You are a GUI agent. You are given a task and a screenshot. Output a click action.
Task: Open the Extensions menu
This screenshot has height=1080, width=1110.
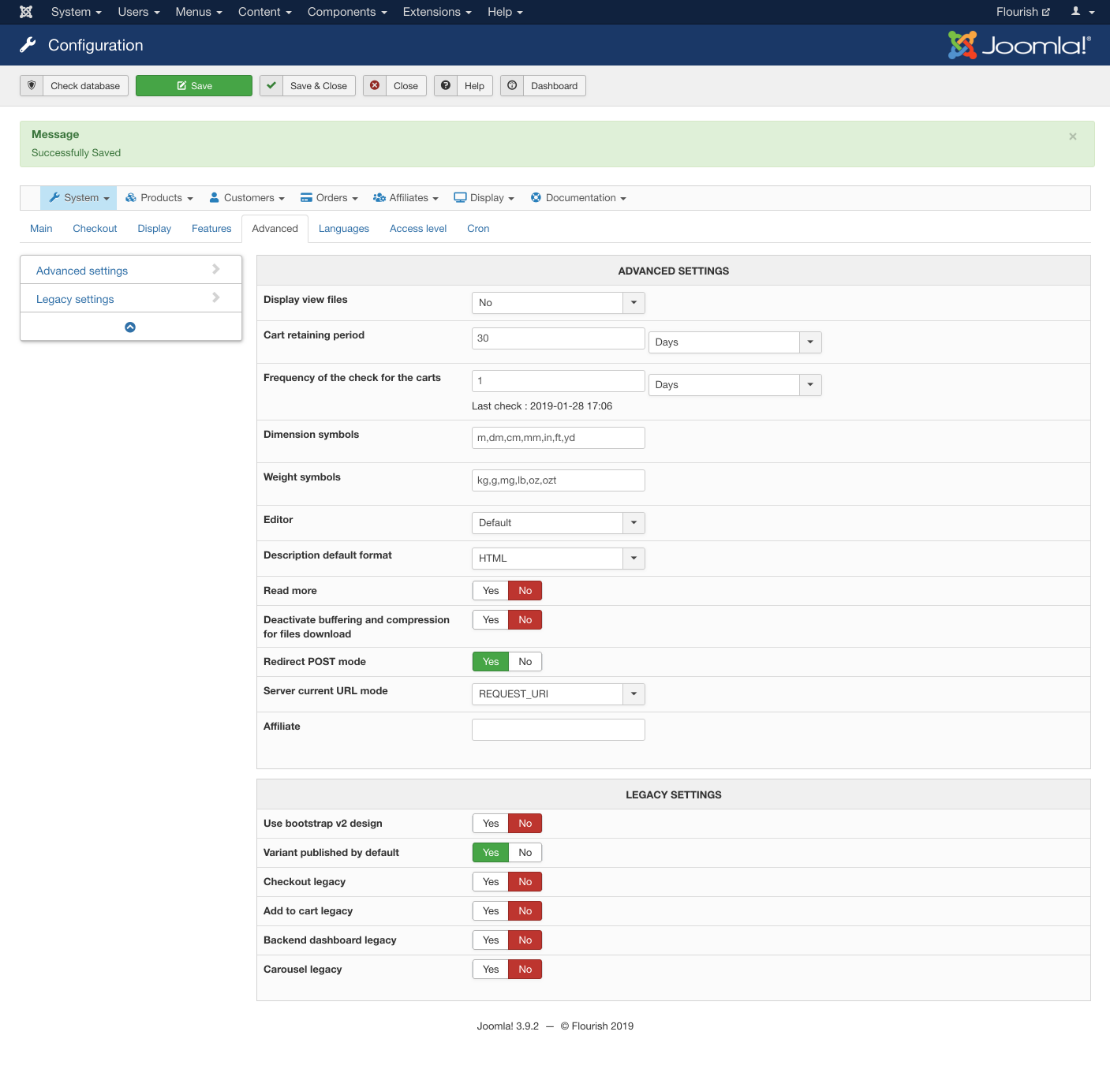[x=437, y=12]
